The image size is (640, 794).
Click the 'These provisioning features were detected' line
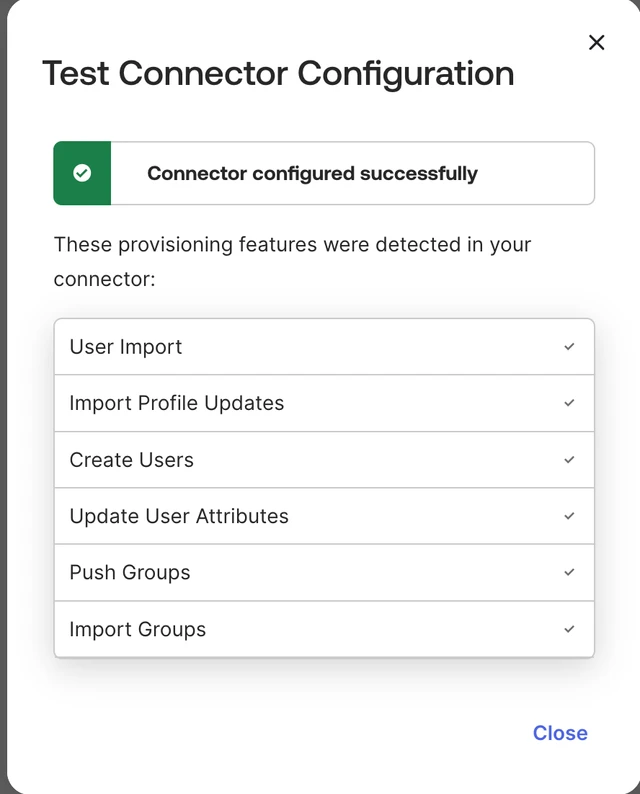(x=292, y=244)
